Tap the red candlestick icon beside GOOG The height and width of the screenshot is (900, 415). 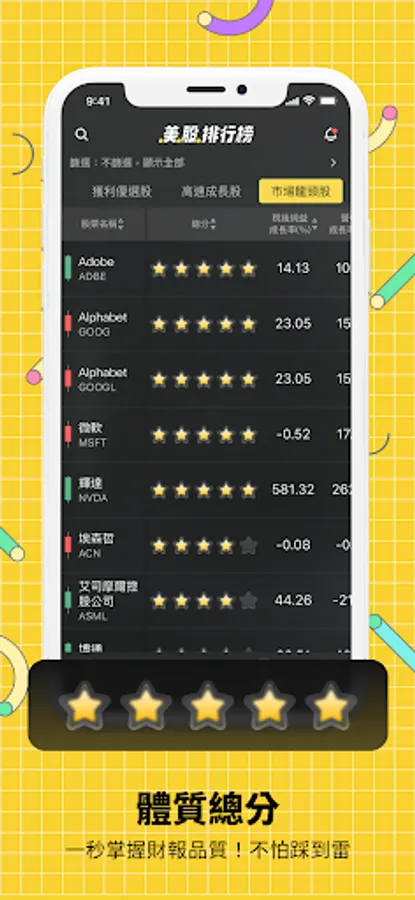(x=68, y=324)
